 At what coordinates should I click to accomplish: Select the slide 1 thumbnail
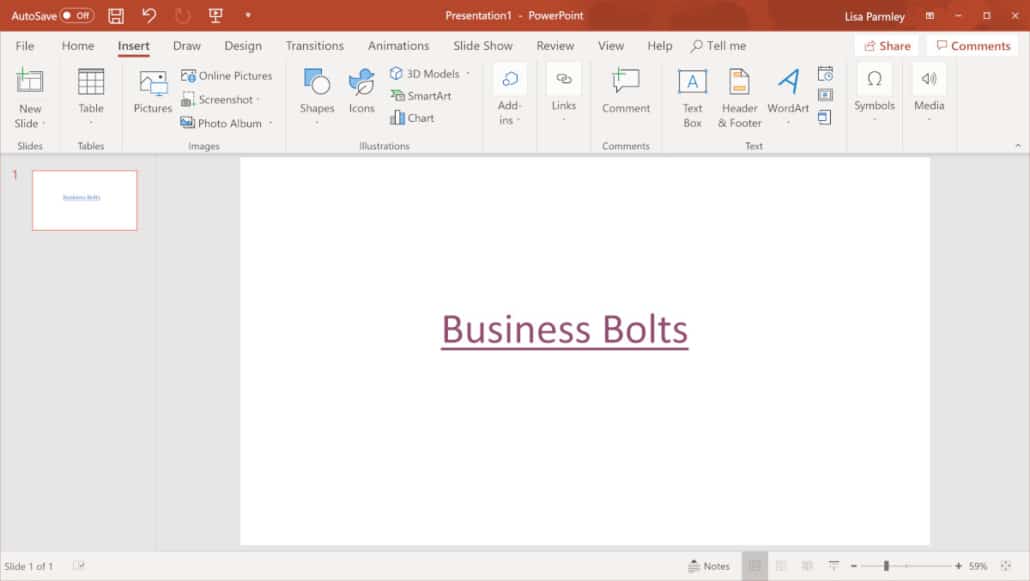pos(84,199)
